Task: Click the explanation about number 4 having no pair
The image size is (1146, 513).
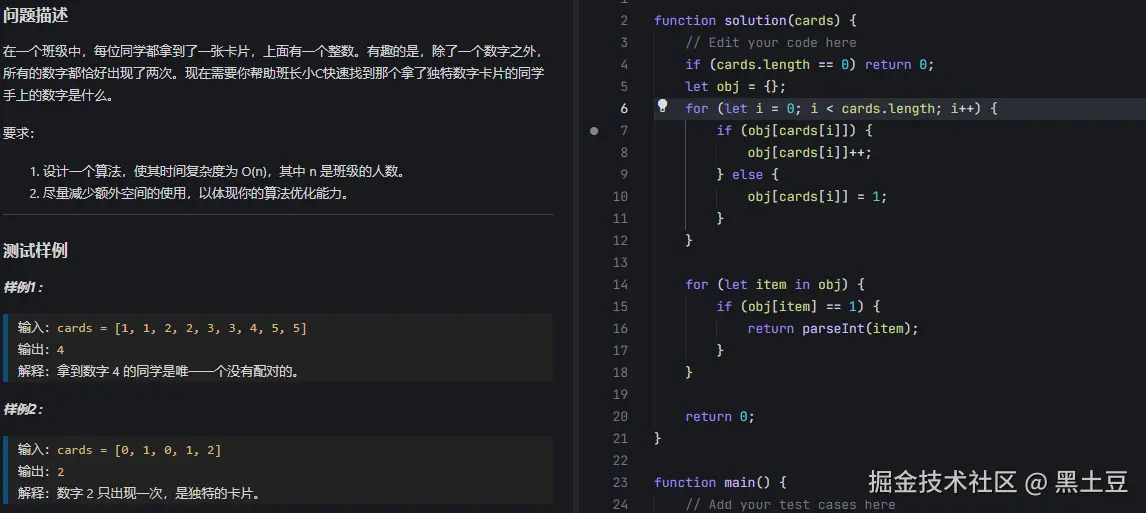Action: point(159,372)
